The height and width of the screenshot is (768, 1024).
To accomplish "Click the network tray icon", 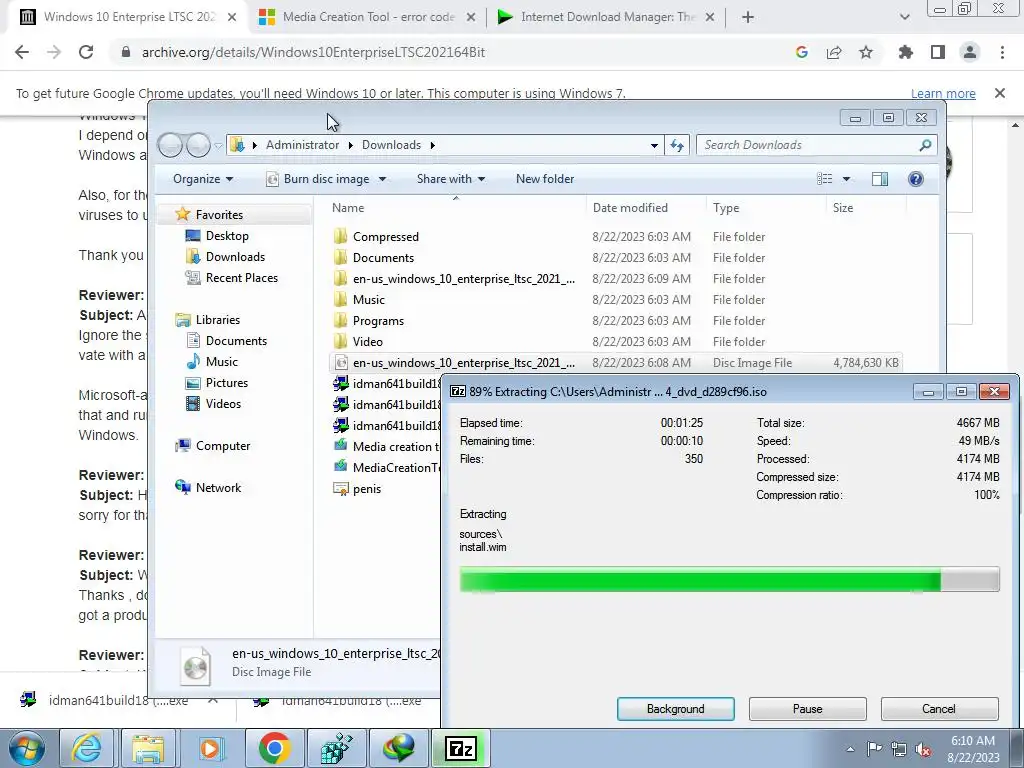I will tap(899, 750).
